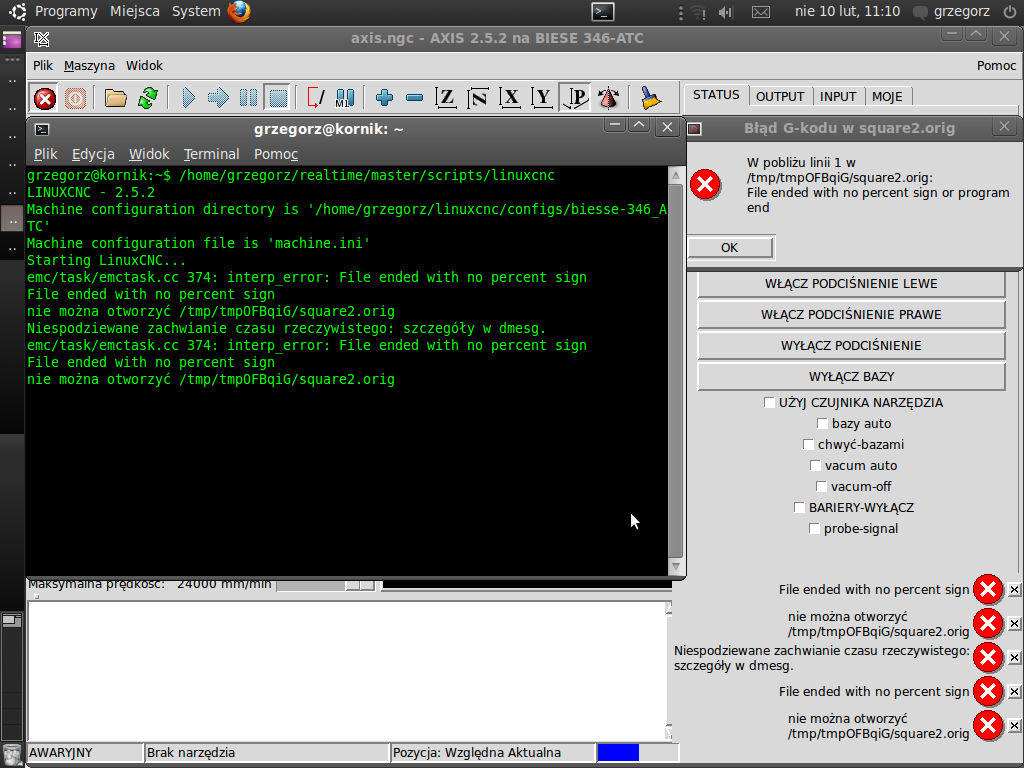Click the AXIS window icon in title bar
The width and height of the screenshot is (1024, 768).
tap(42, 39)
